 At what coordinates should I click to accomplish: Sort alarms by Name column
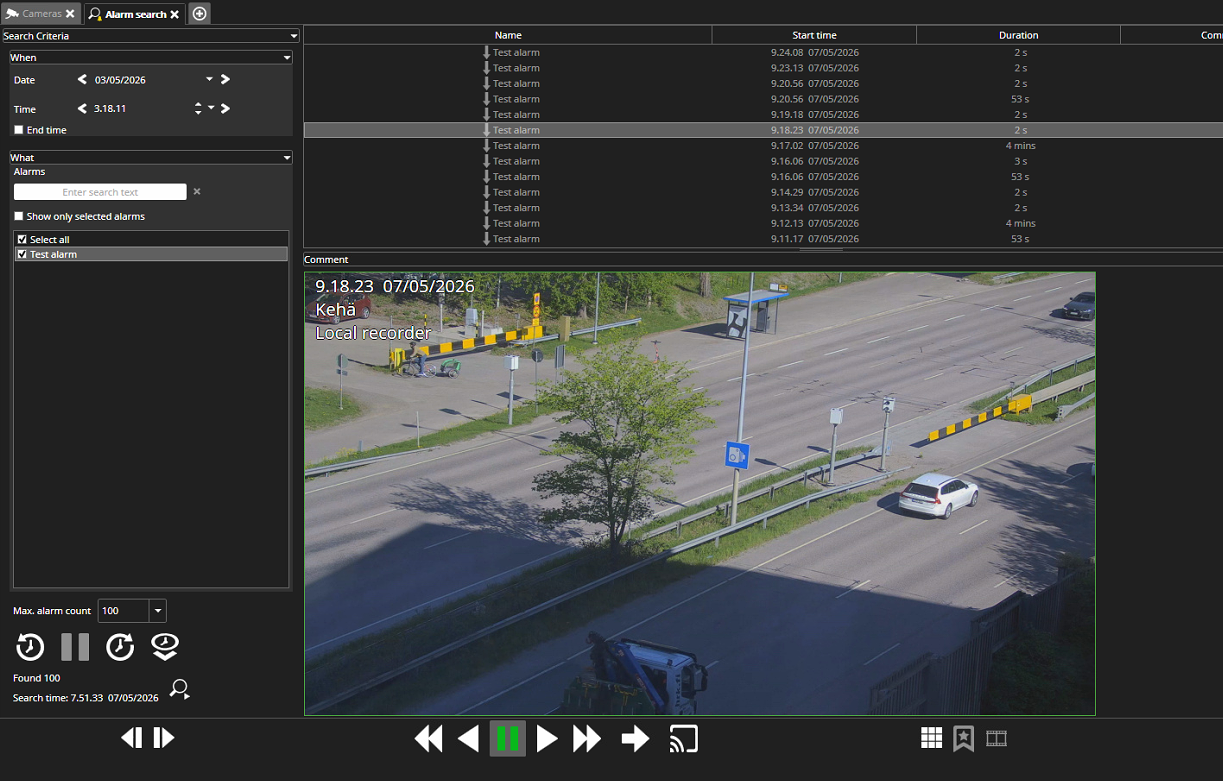coord(508,35)
